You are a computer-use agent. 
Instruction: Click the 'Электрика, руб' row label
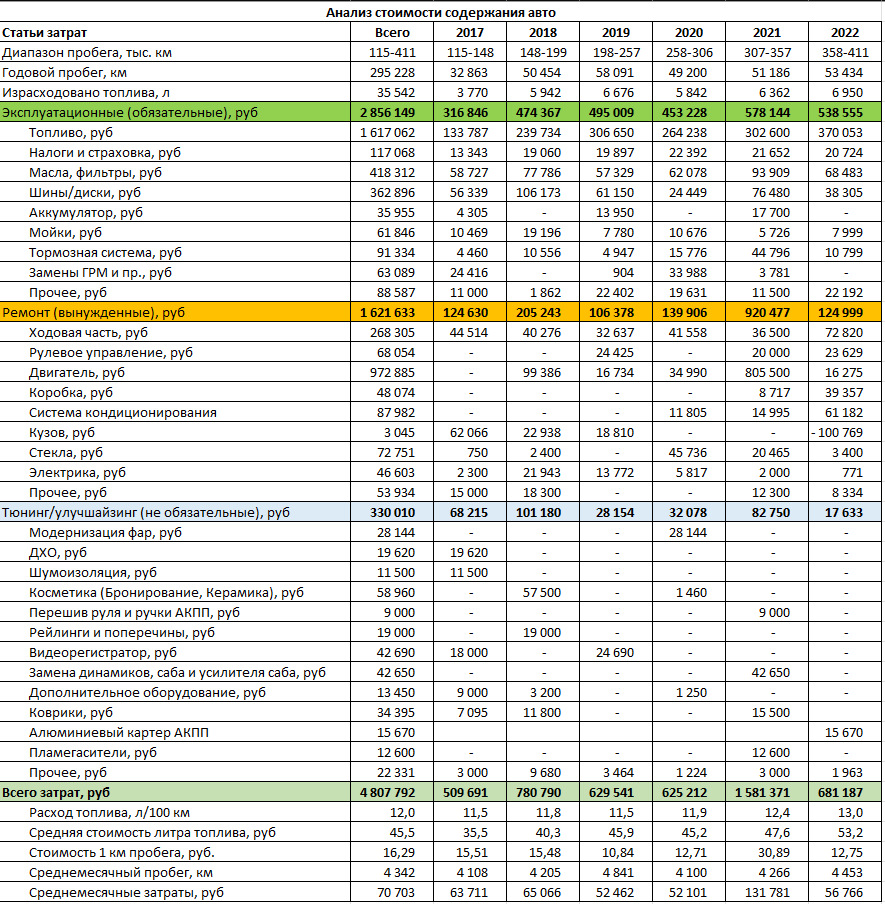(77, 472)
